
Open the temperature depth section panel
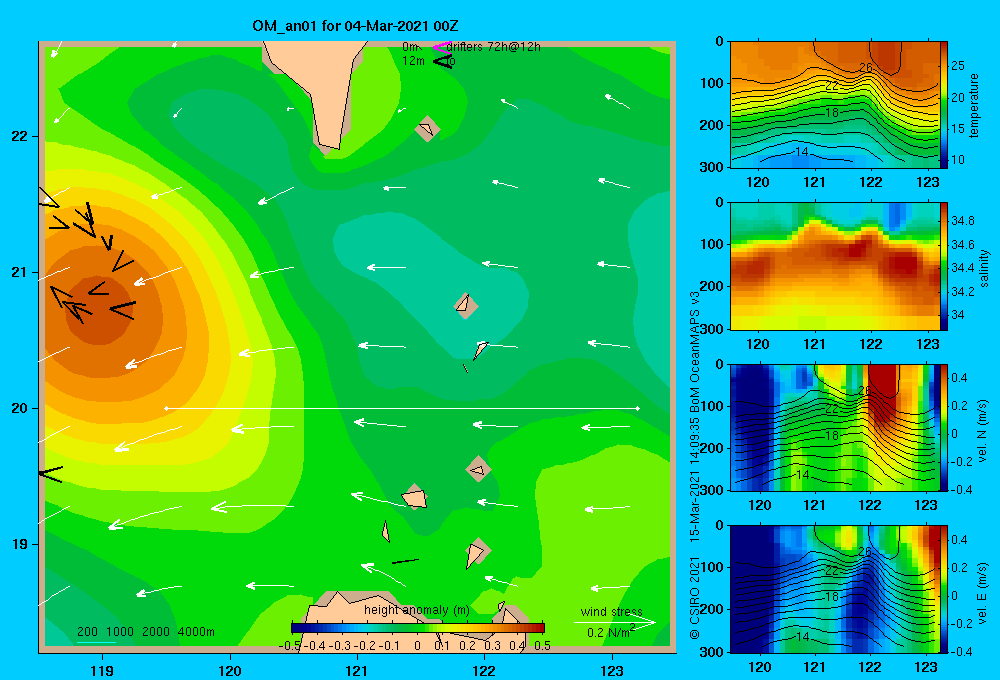pyautogui.click(x=835, y=105)
